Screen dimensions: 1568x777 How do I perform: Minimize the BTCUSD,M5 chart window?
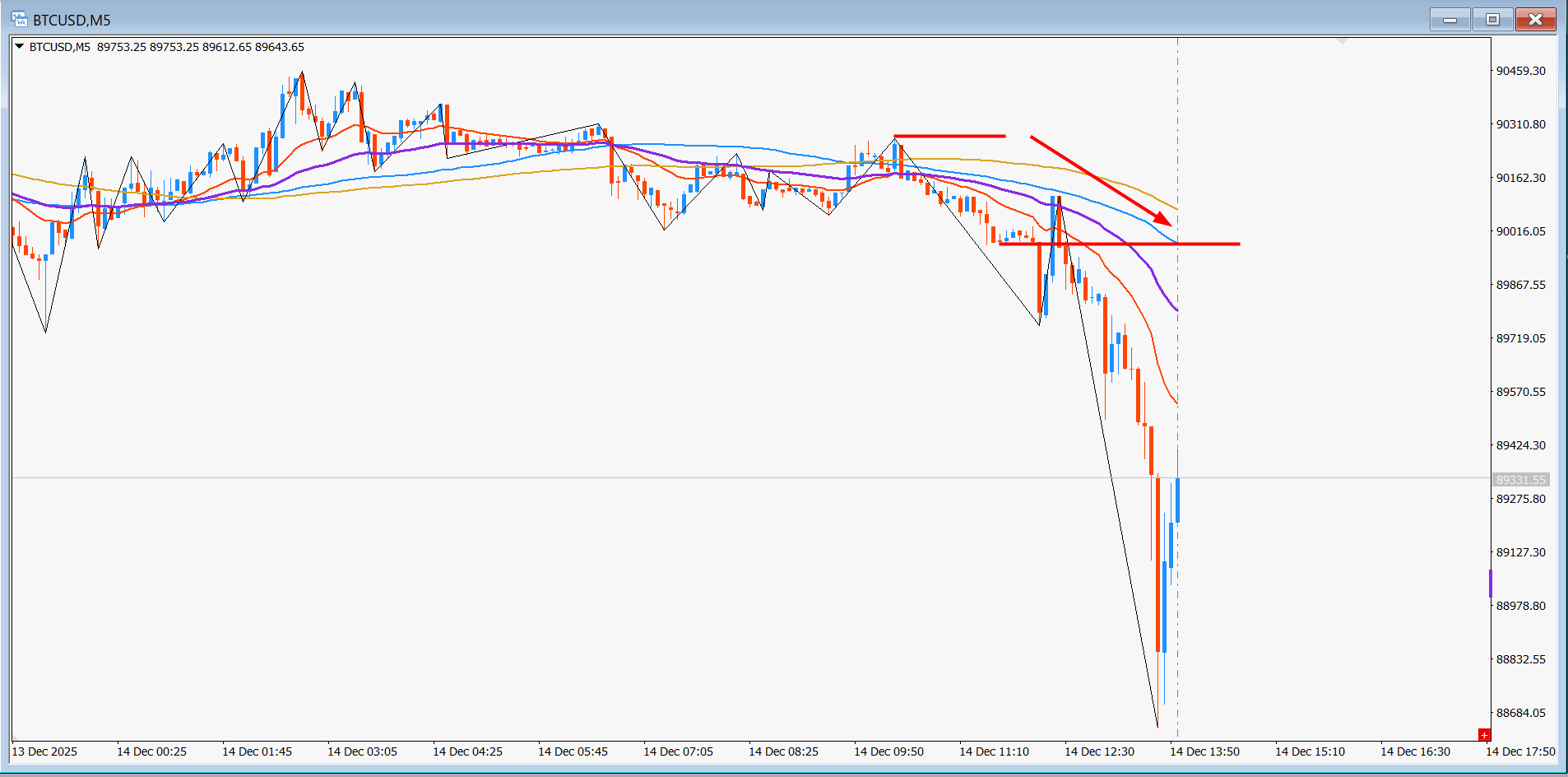(x=1450, y=20)
